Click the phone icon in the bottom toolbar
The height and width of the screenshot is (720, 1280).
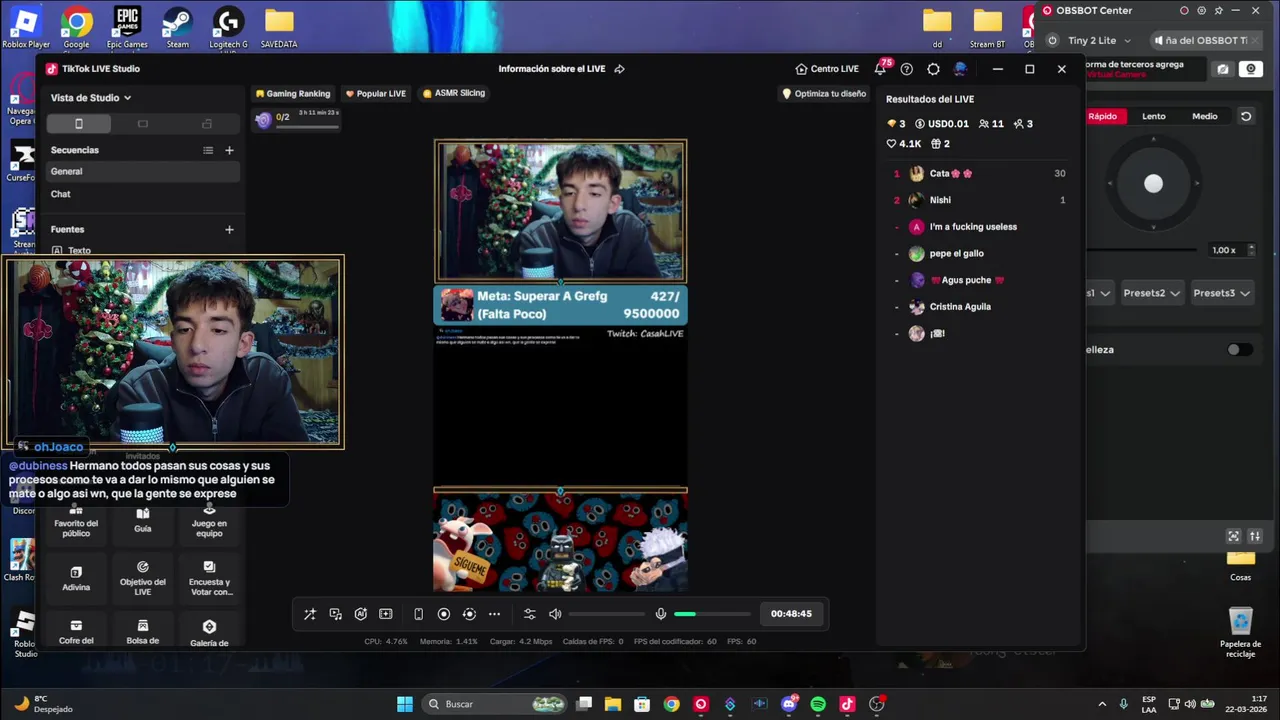(x=419, y=614)
